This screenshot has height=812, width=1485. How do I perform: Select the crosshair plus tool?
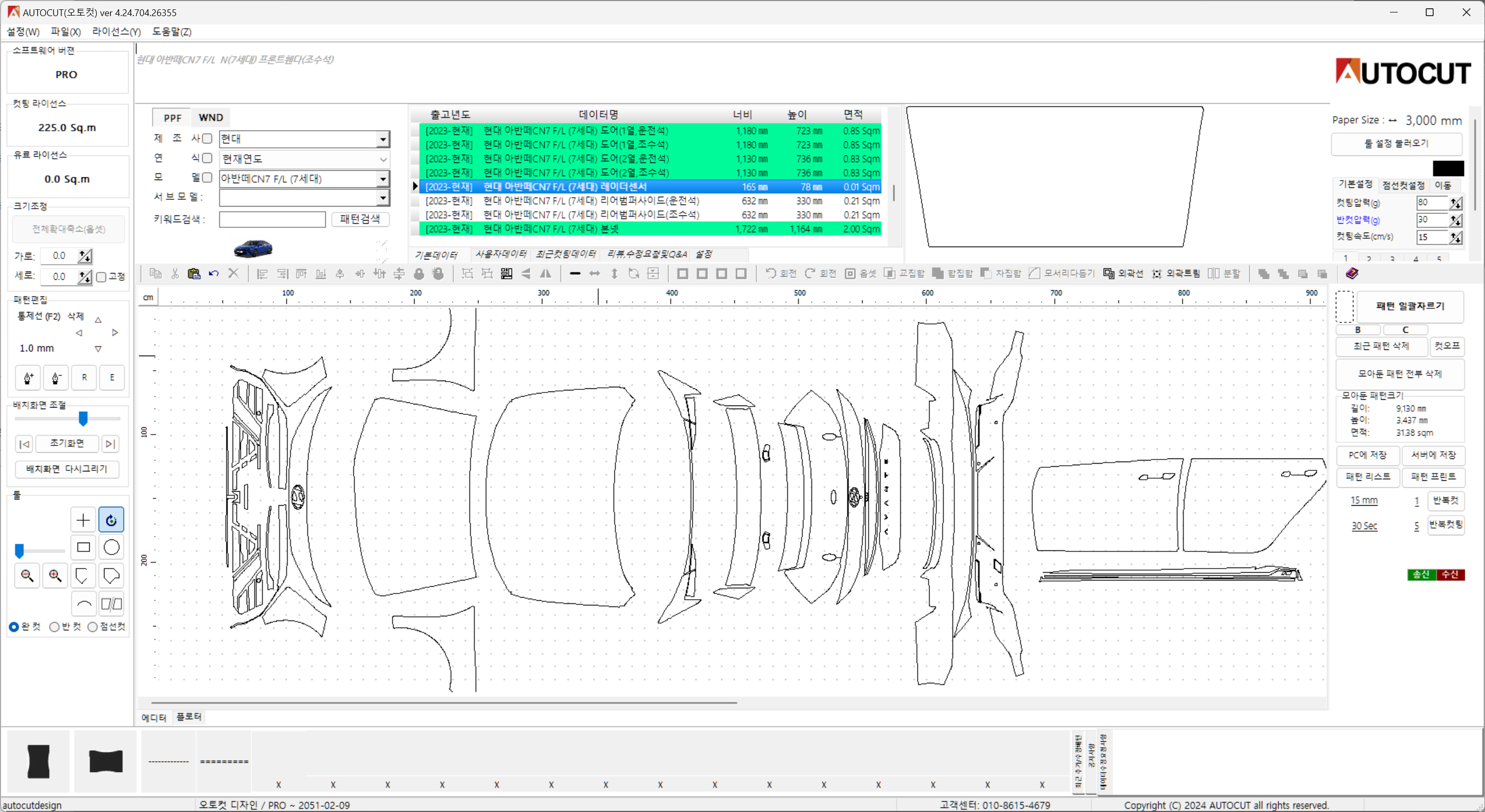click(83, 520)
